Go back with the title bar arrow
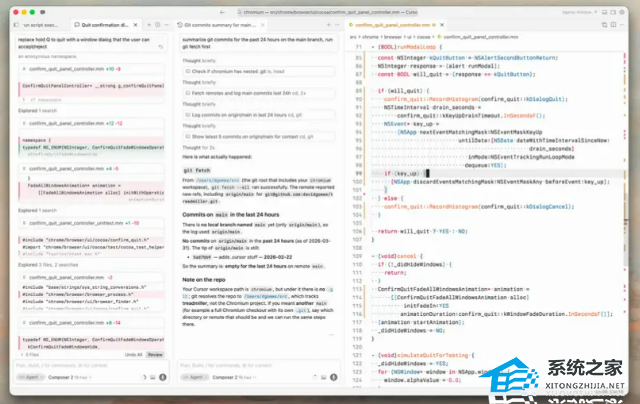 (222, 12)
